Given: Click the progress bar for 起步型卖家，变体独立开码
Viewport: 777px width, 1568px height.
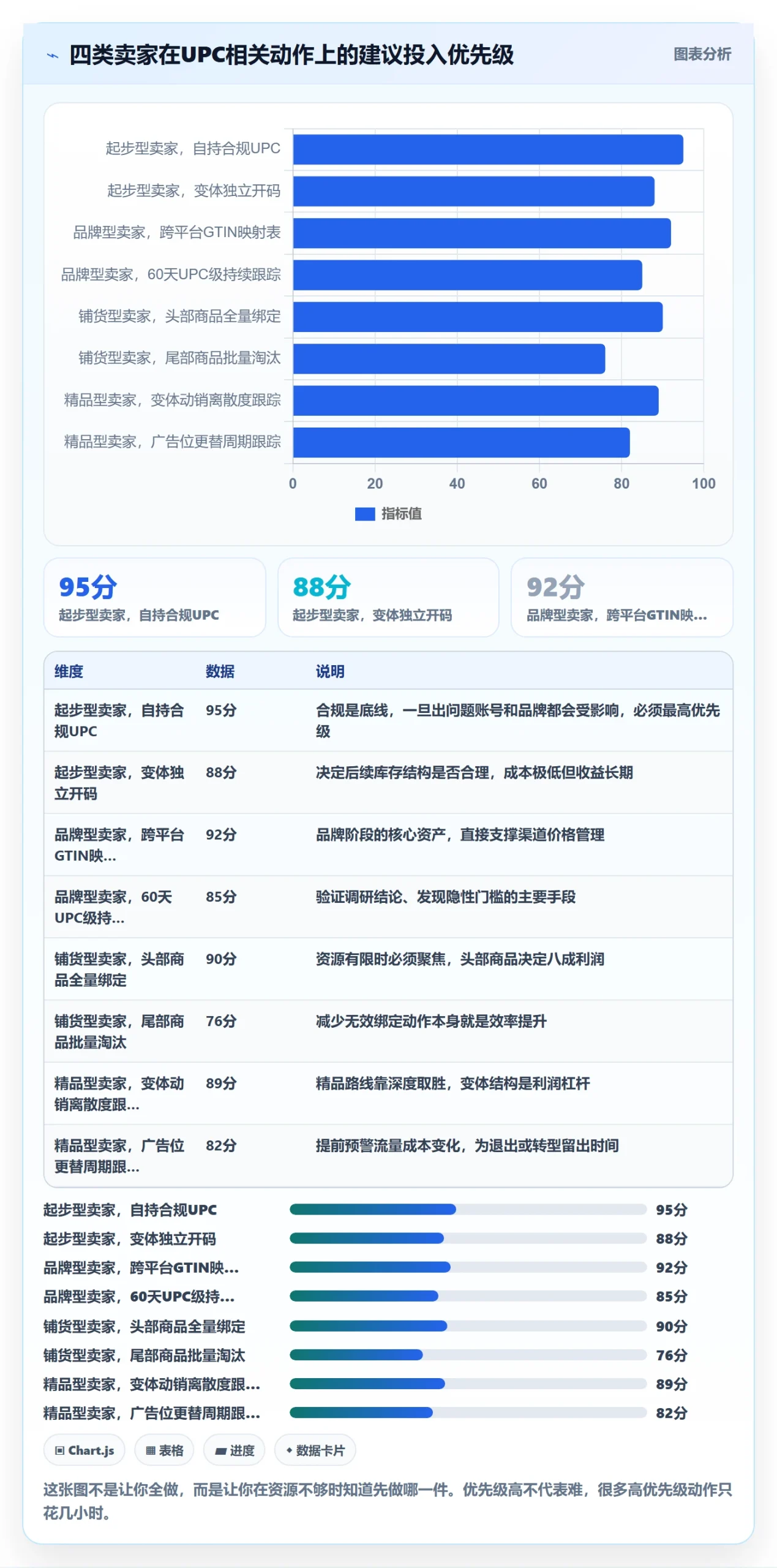Looking at the screenshot, I should click(x=468, y=1238).
